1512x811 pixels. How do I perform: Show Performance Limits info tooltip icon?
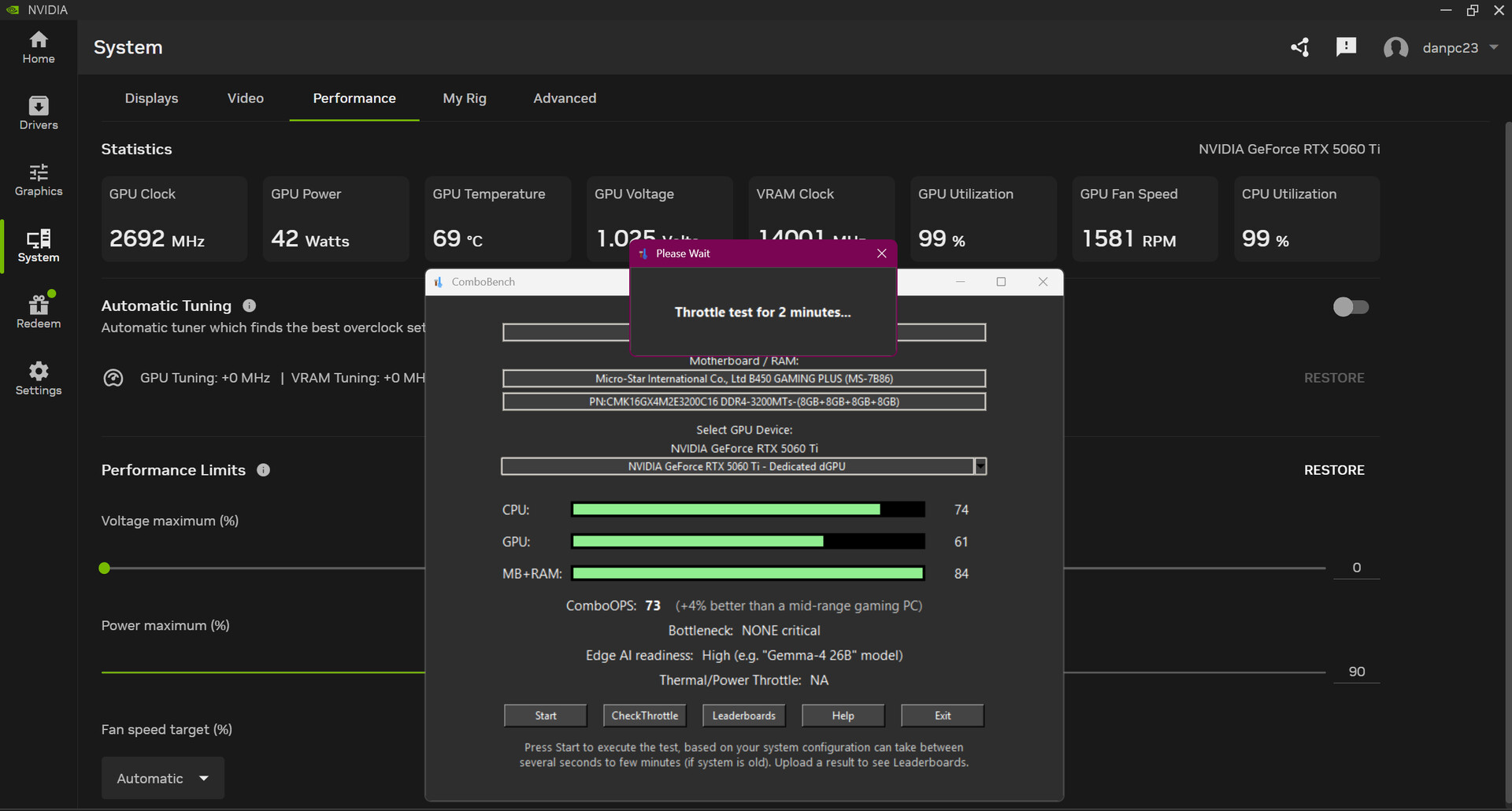[264, 470]
